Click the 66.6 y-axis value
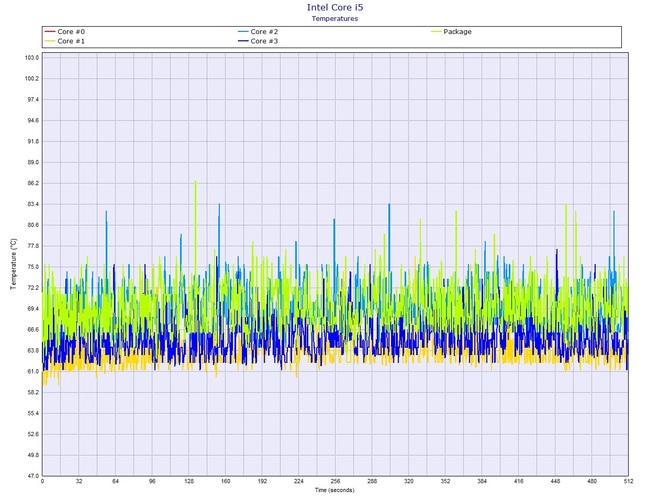This screenshot has height=502, width=670. [x=33, y=330]
